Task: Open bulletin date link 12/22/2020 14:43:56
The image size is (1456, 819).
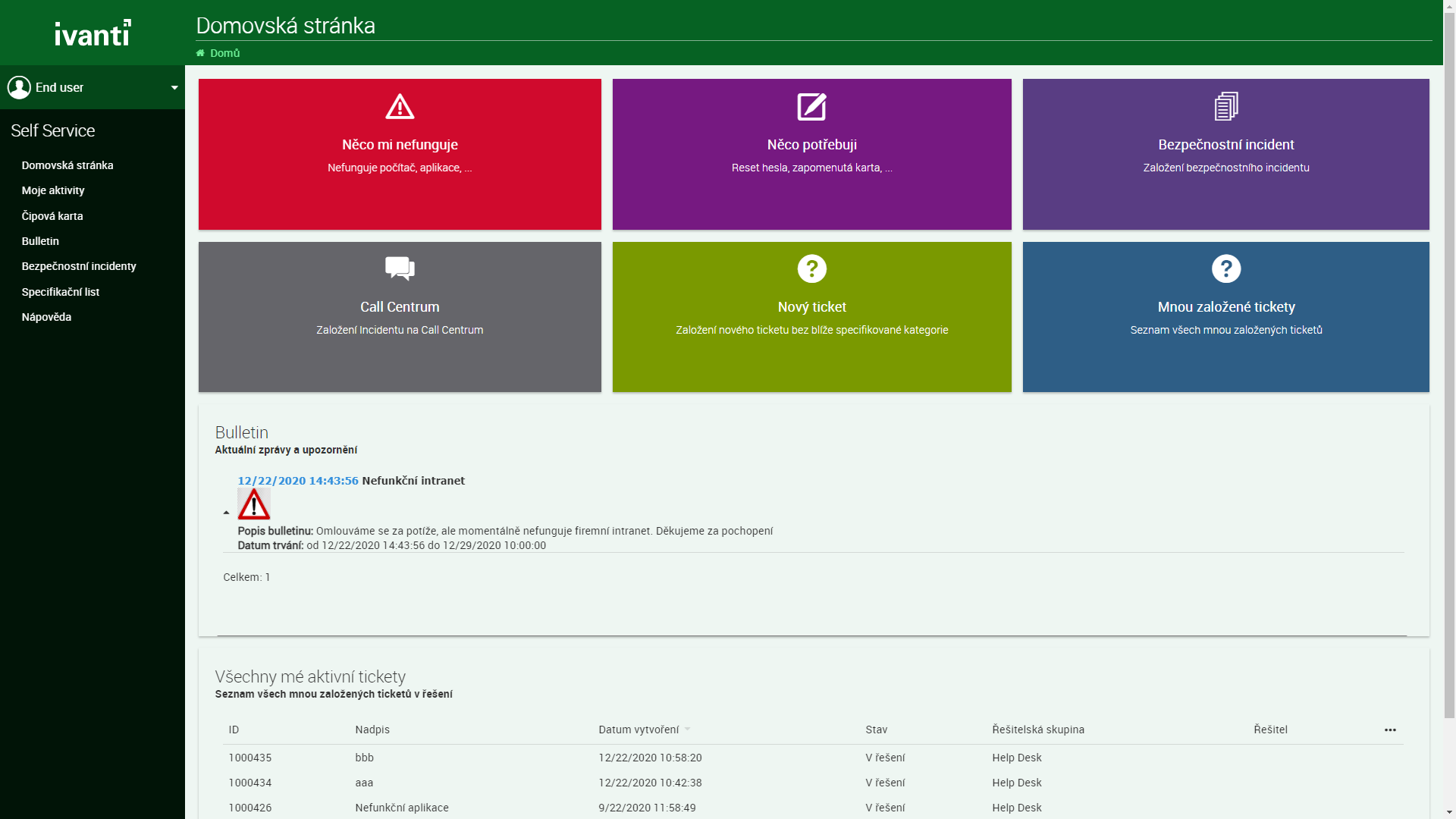Action: [x=297, y=481]
